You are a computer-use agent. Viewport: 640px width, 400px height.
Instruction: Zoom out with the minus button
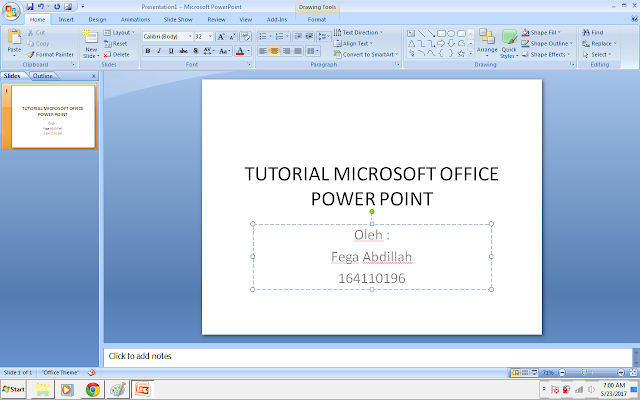click(x=562, y=372)
